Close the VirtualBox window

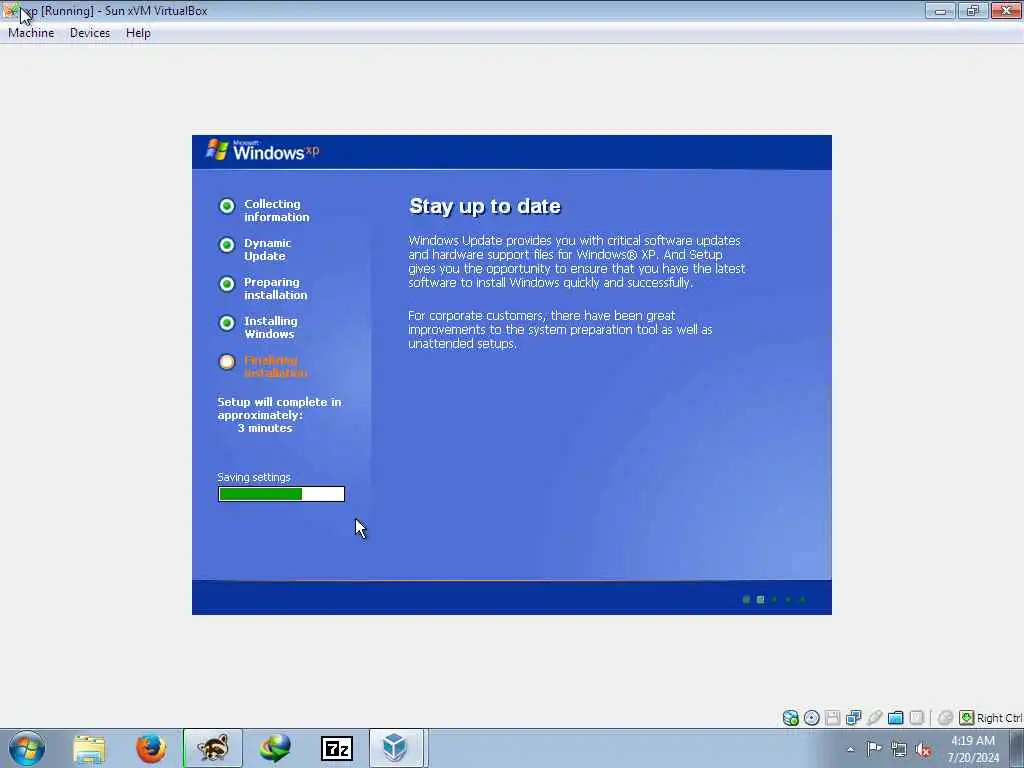pyautogui.click(x=1006, y=10)
